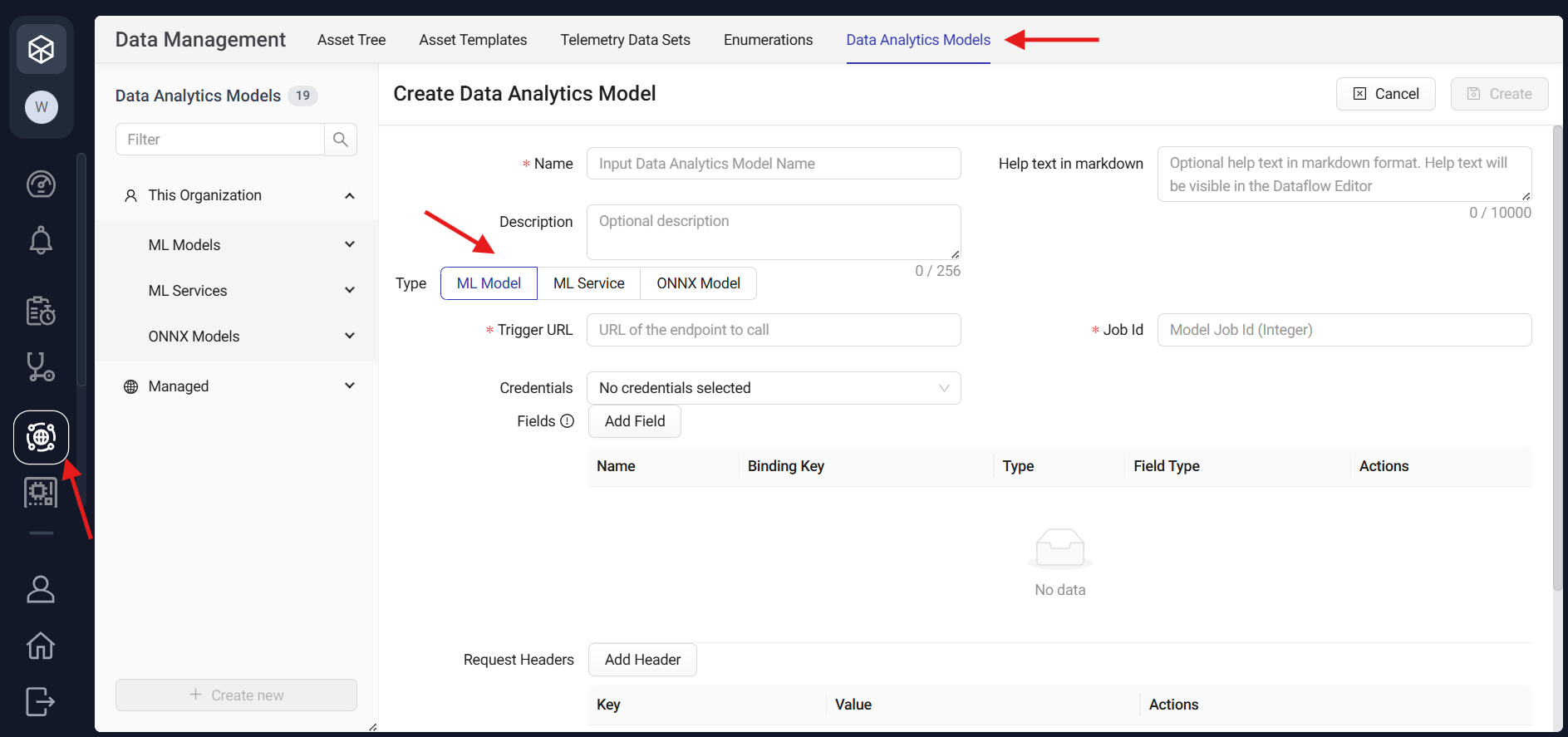The image size is (1568, 737).
Task: Click the vertical scrollbar on the form
Action: [x=1557, y=357]
